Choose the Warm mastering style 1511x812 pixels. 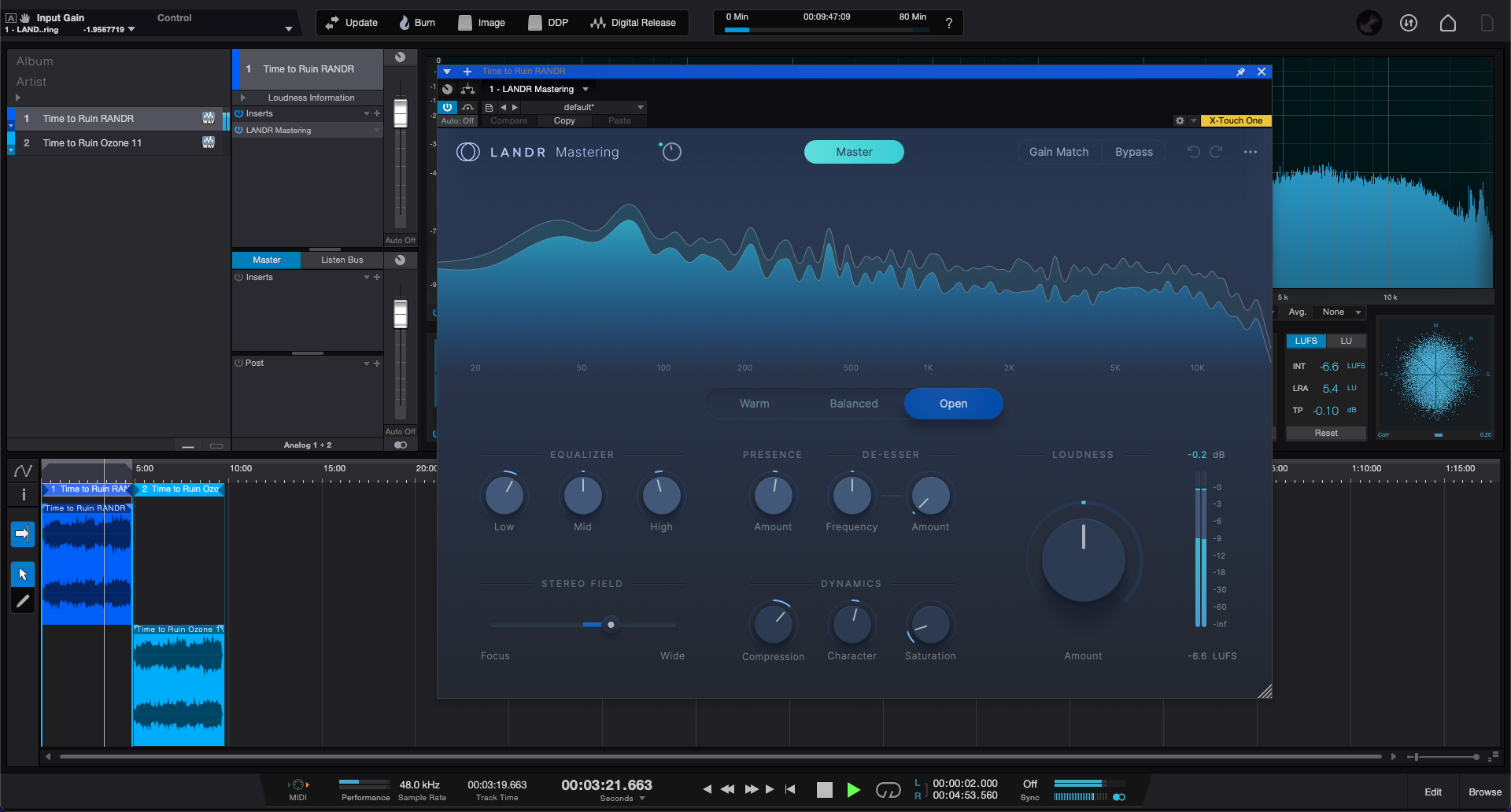(x=754, y=404)
